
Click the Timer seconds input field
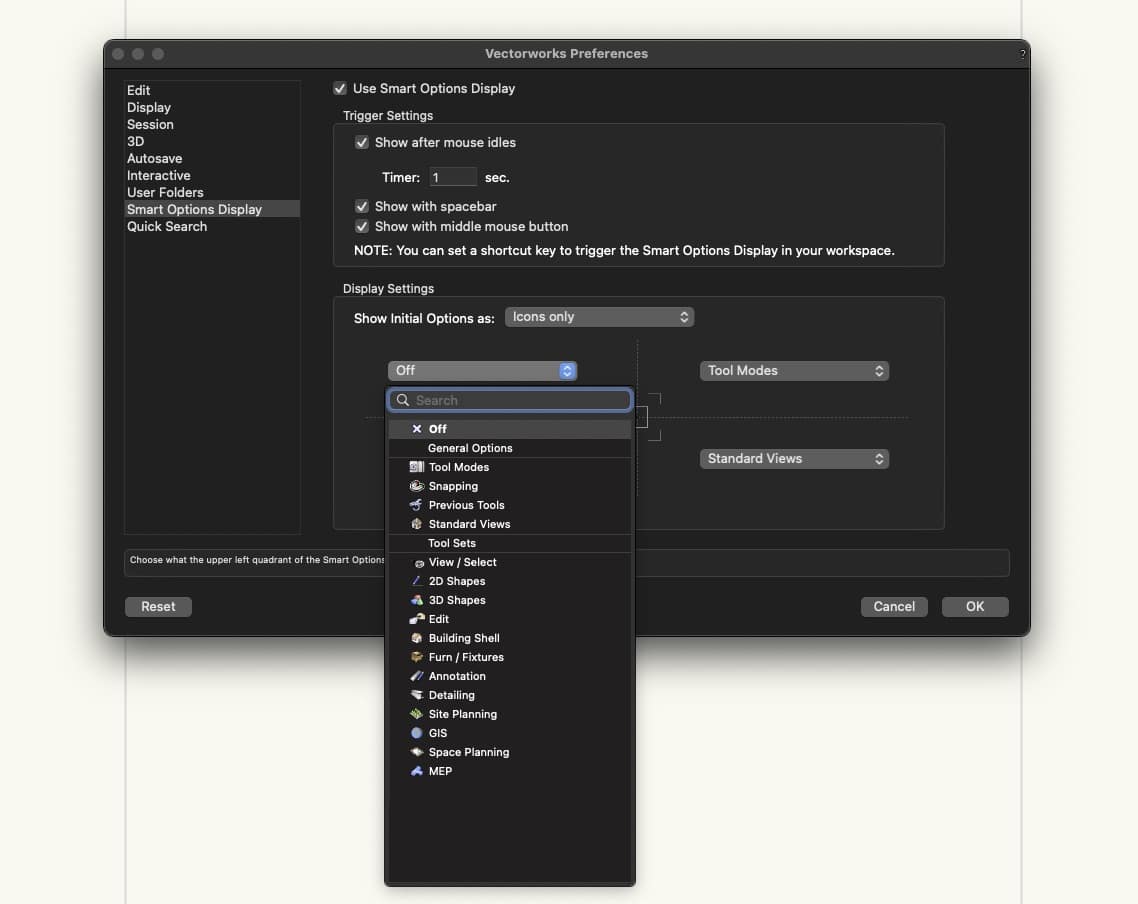pos(453,177)
